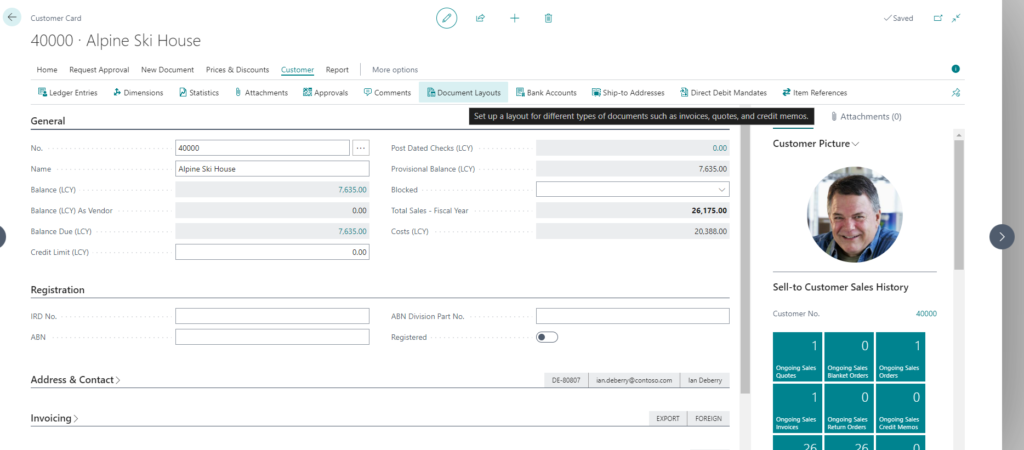Open Comments action
1024x450 pixels.
[387, 93]
